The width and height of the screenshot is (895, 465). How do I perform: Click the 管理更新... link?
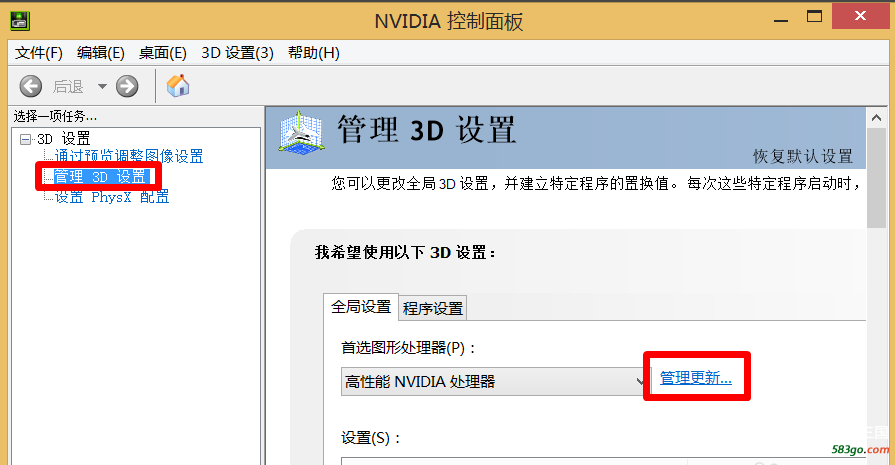tap(695, 378)
